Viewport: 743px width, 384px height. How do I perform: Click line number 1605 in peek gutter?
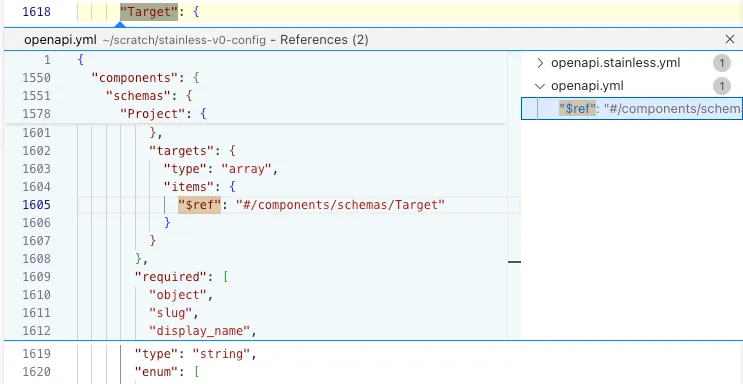click(x=36, y=205)
